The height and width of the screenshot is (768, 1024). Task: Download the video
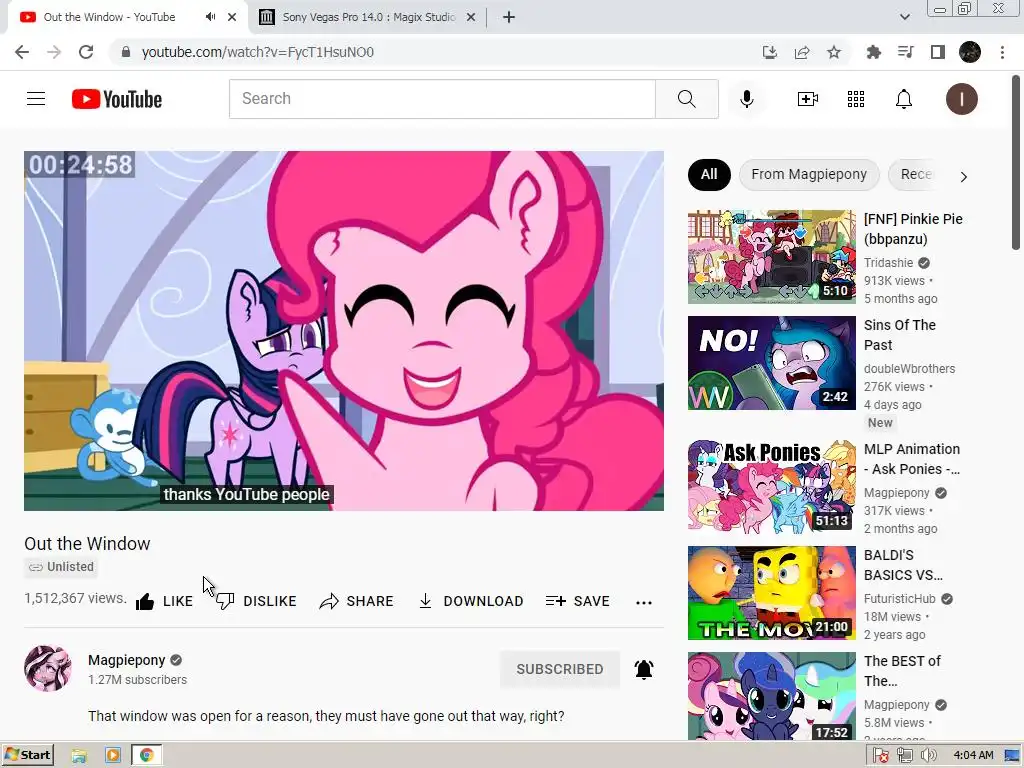pos(470,601)
